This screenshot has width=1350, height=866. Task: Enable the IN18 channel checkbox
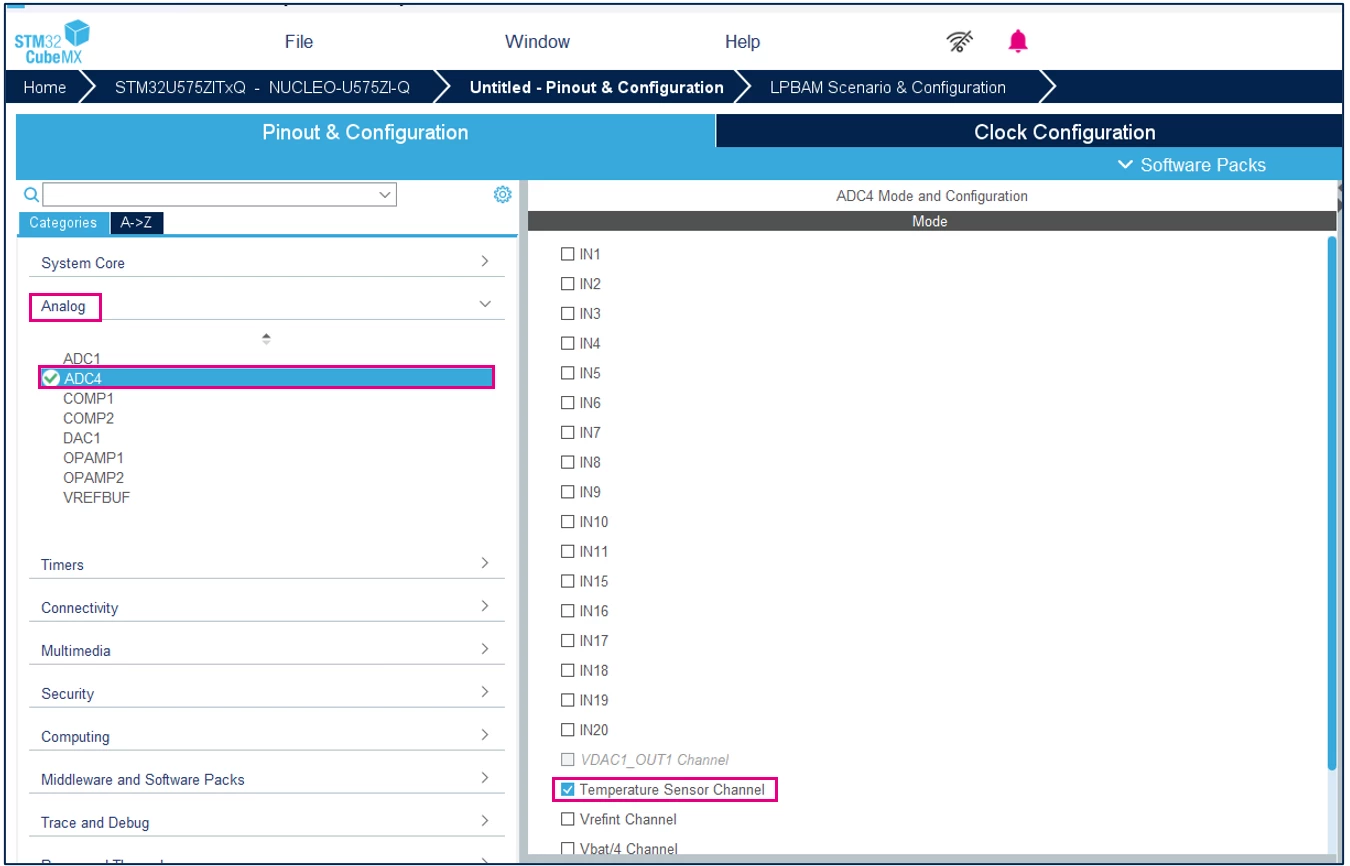[568, 671]
